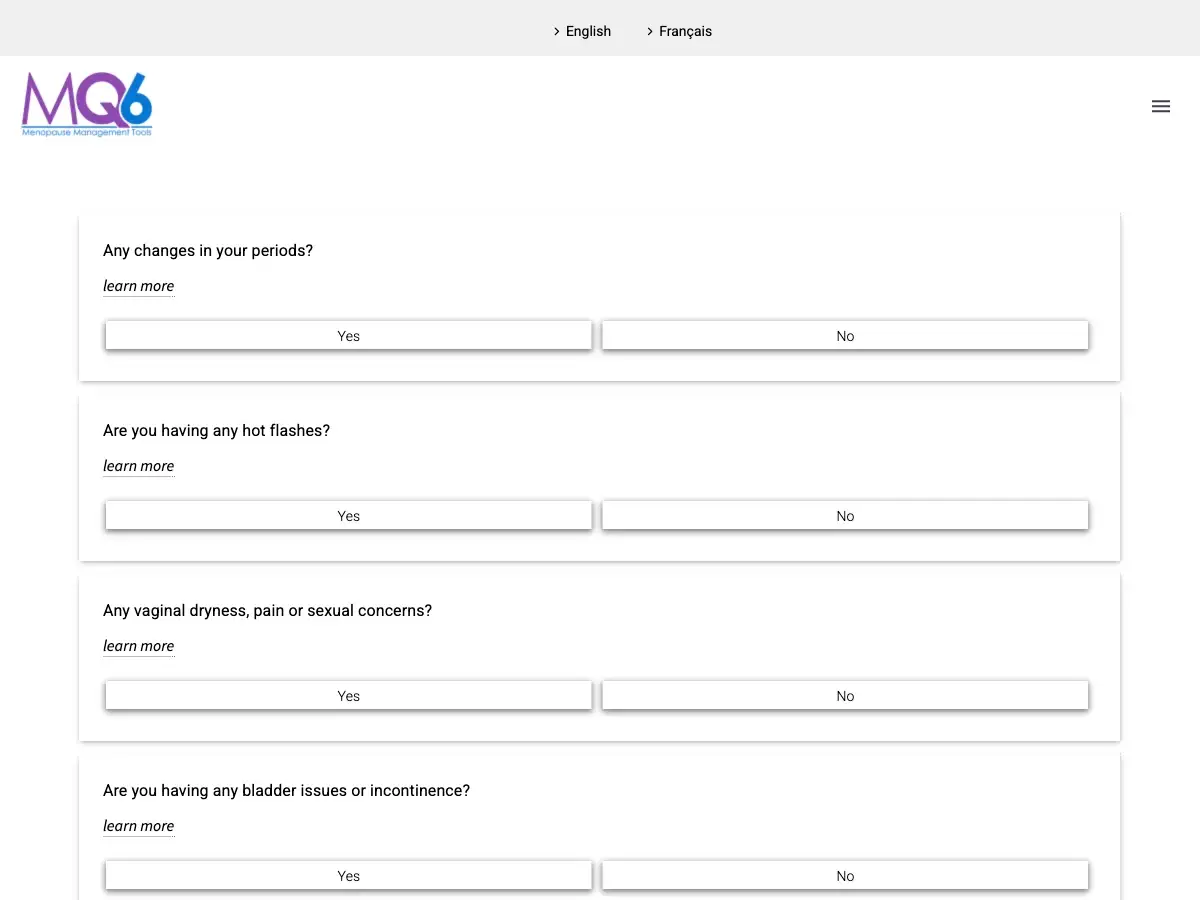
Task: Answer No to having hot flashes
Action: pos(845,516)
